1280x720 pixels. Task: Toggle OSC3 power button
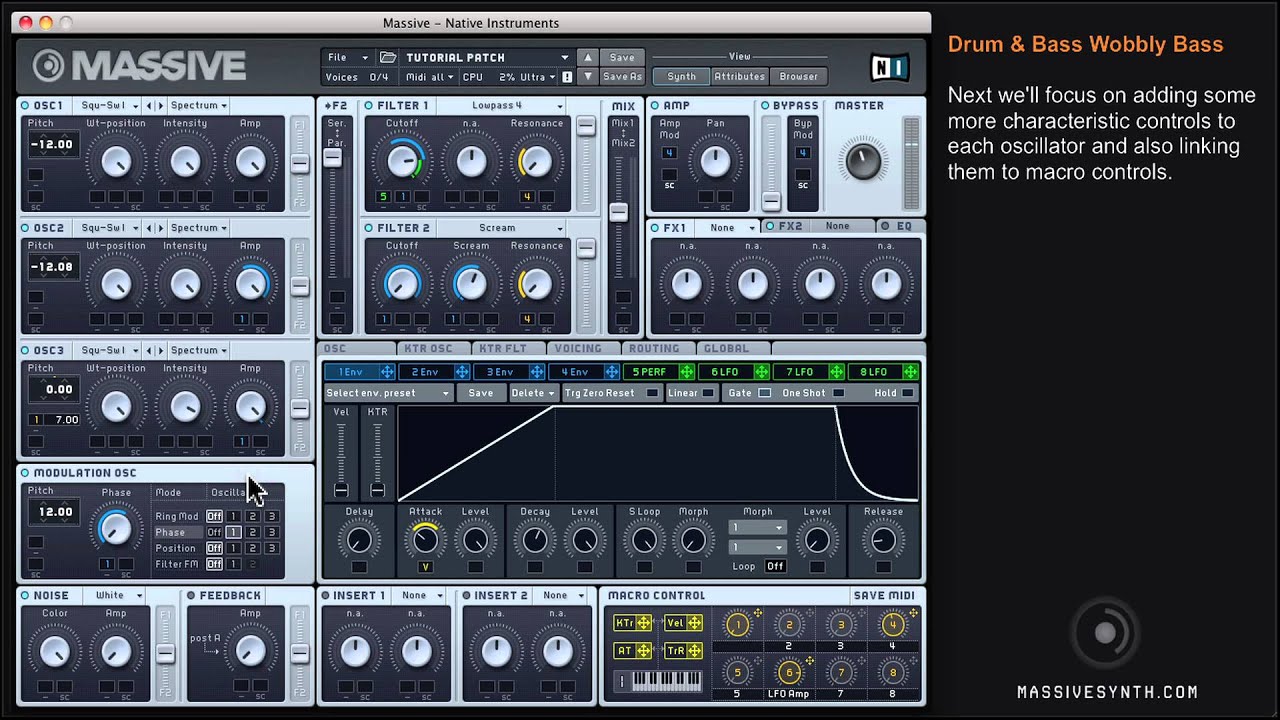coord(25,350)
